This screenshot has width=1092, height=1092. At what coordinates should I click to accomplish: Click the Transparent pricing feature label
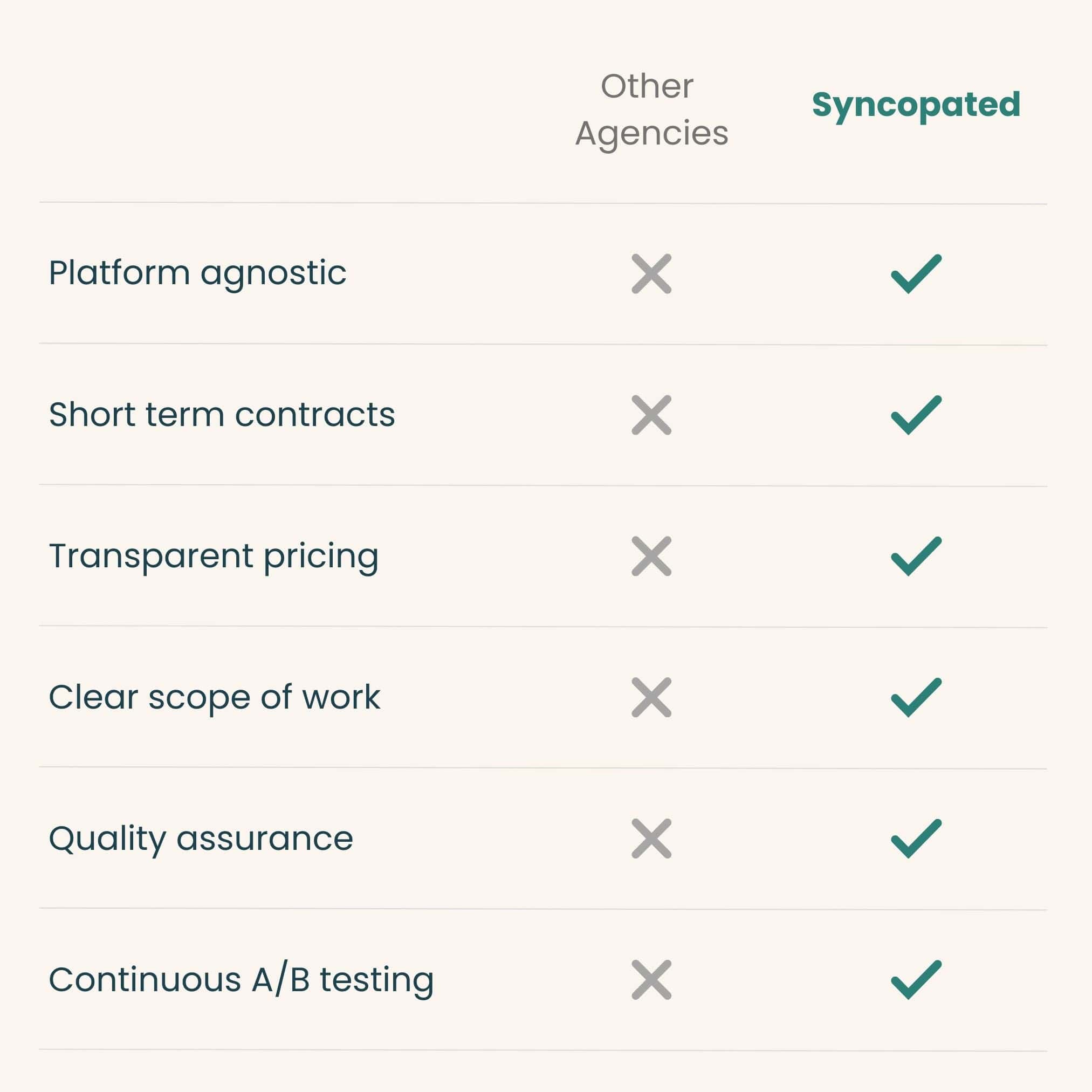(x=214, y=556)
